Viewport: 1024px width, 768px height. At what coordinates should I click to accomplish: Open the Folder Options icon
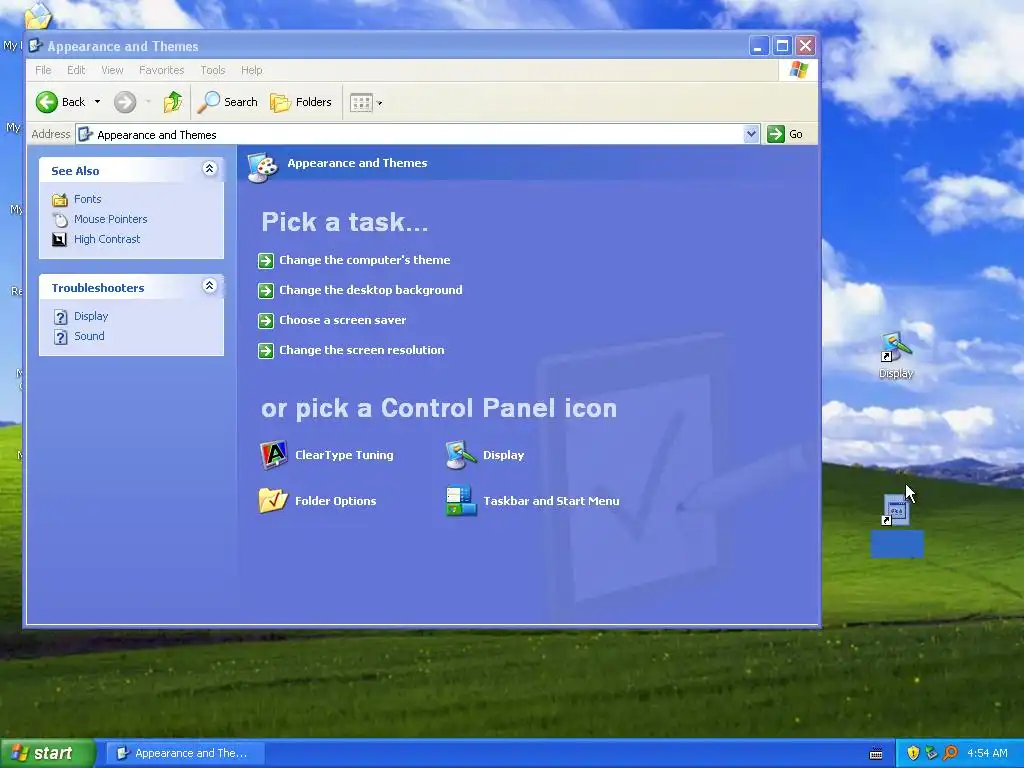(x=273, y=501)
